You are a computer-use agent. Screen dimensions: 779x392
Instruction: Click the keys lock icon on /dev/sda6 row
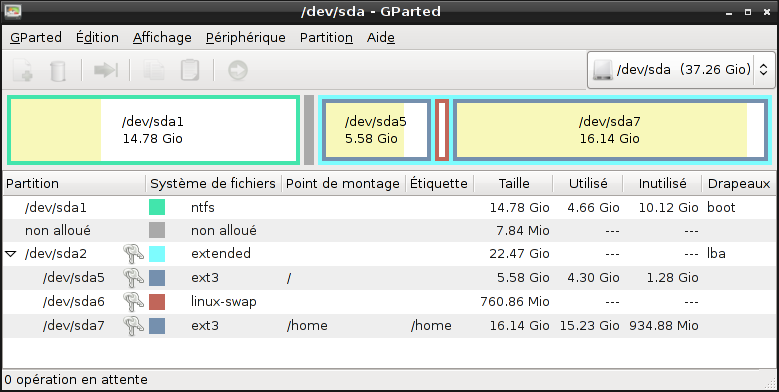pos(133,301)
